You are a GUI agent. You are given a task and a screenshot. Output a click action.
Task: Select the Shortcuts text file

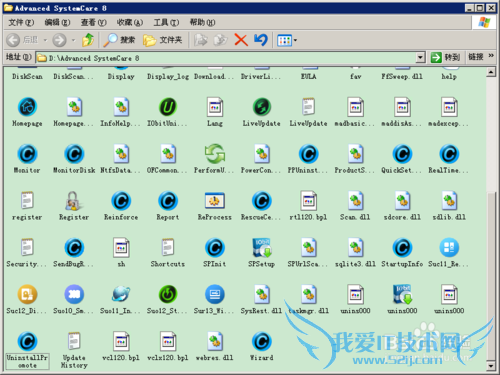[168, 248]
